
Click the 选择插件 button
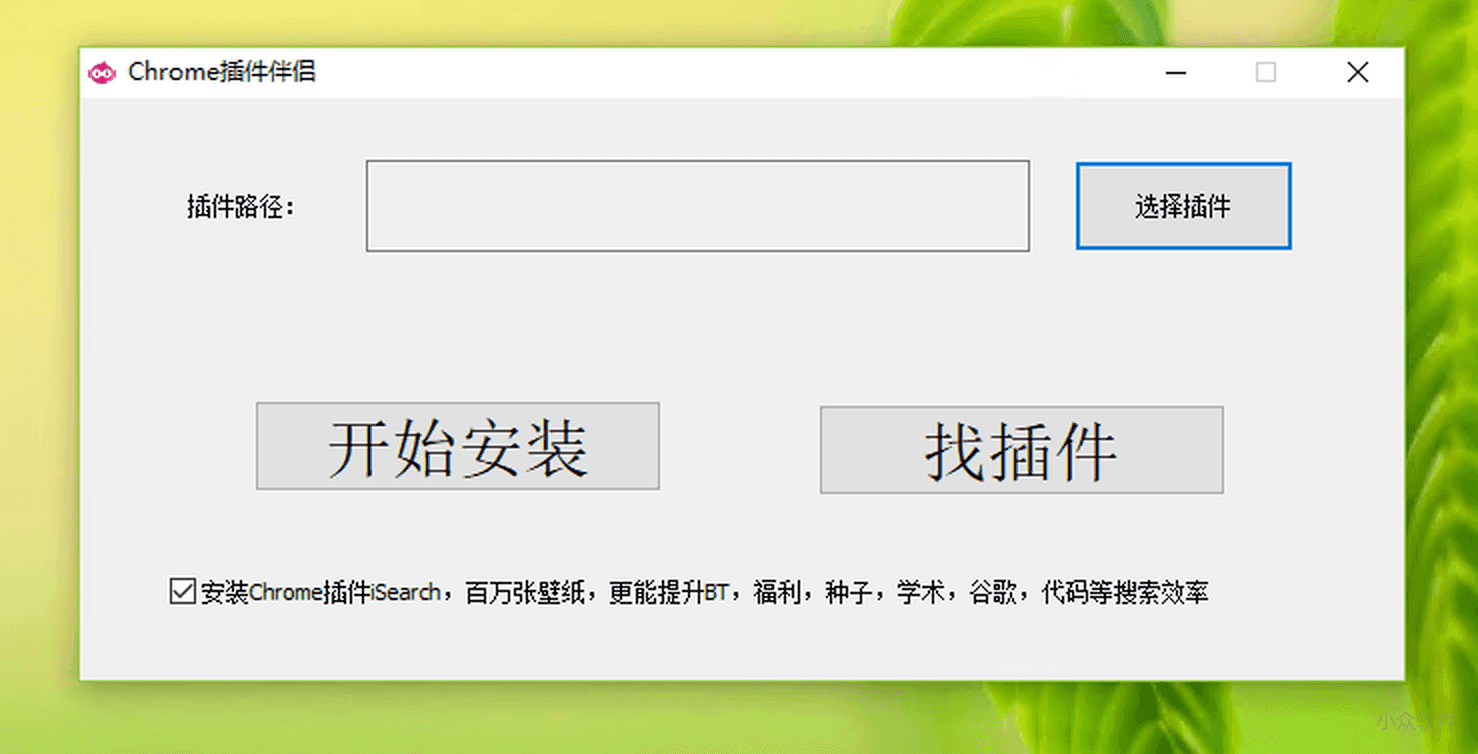click(x=1183, y=206)
